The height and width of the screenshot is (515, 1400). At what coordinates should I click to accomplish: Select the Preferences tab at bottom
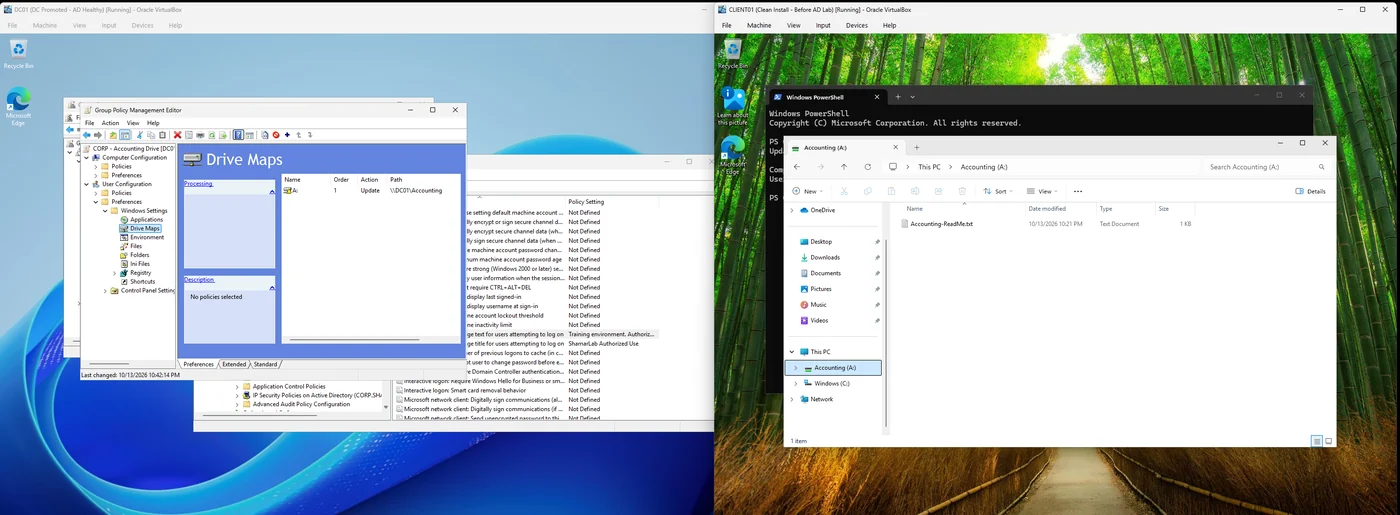[x=198, y=364]
